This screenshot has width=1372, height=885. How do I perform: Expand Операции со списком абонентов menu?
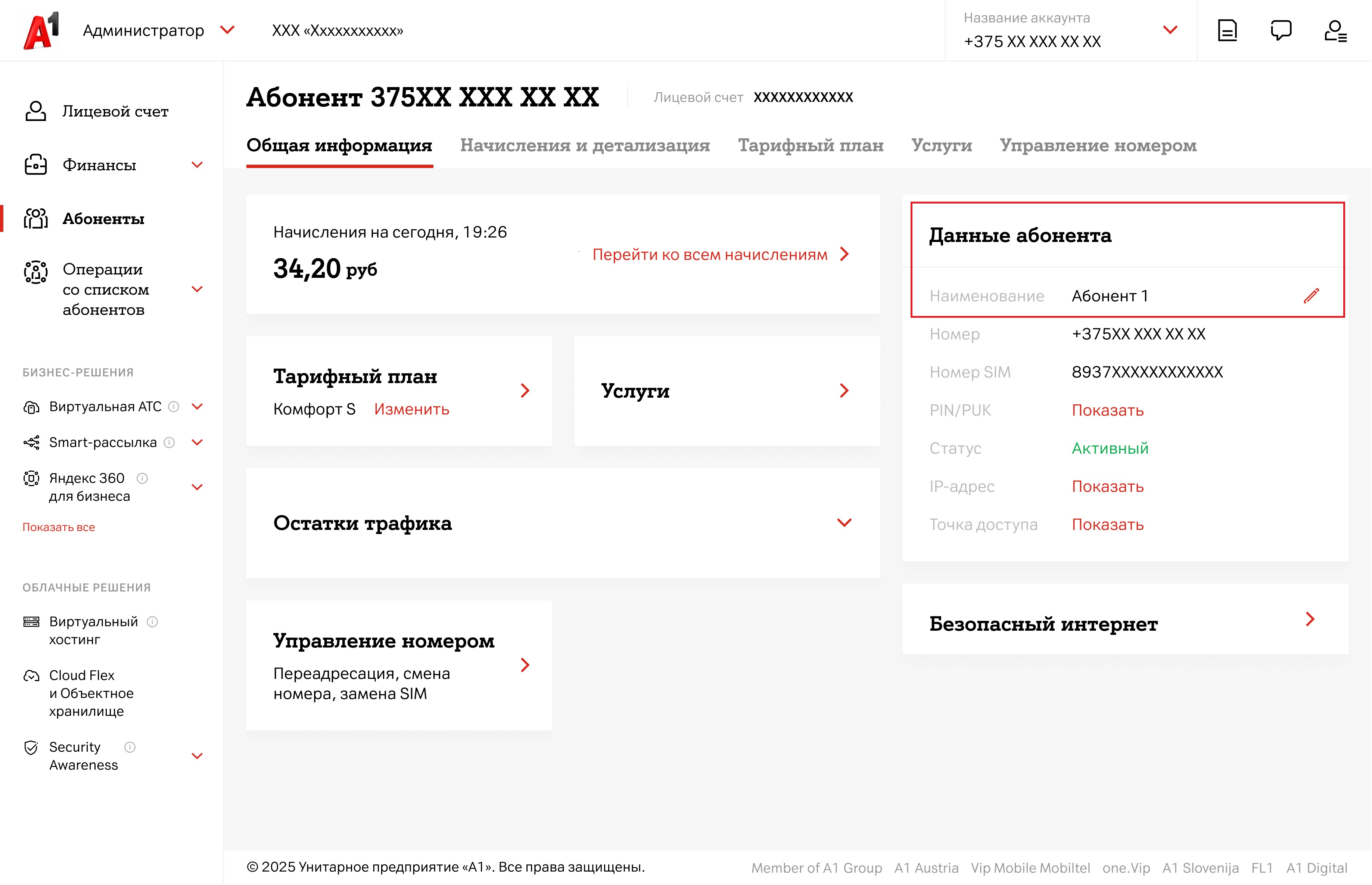197,290
